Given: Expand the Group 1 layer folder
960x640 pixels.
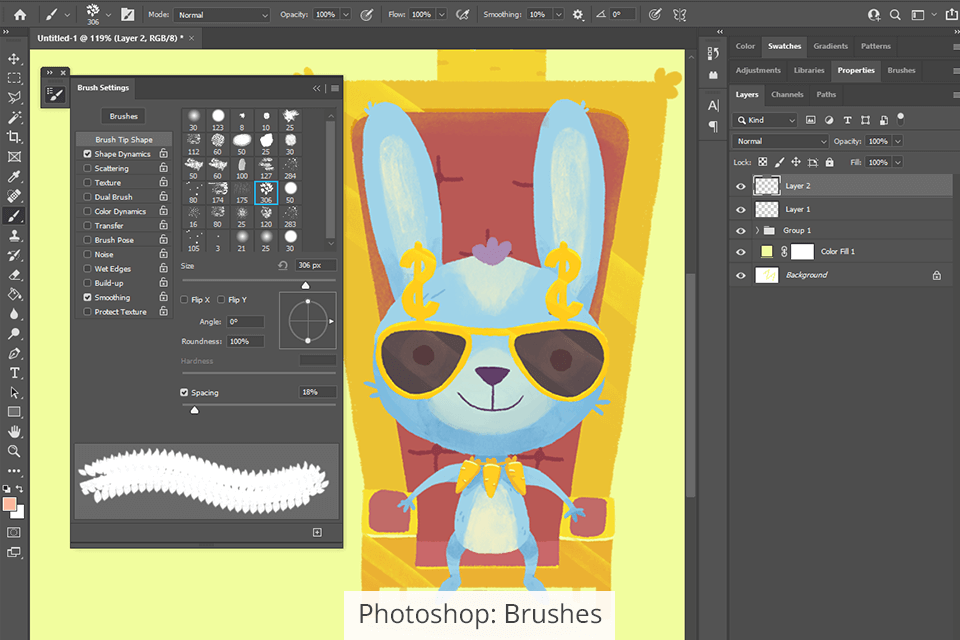Looking at the screenshot, I should coord(757,230).
